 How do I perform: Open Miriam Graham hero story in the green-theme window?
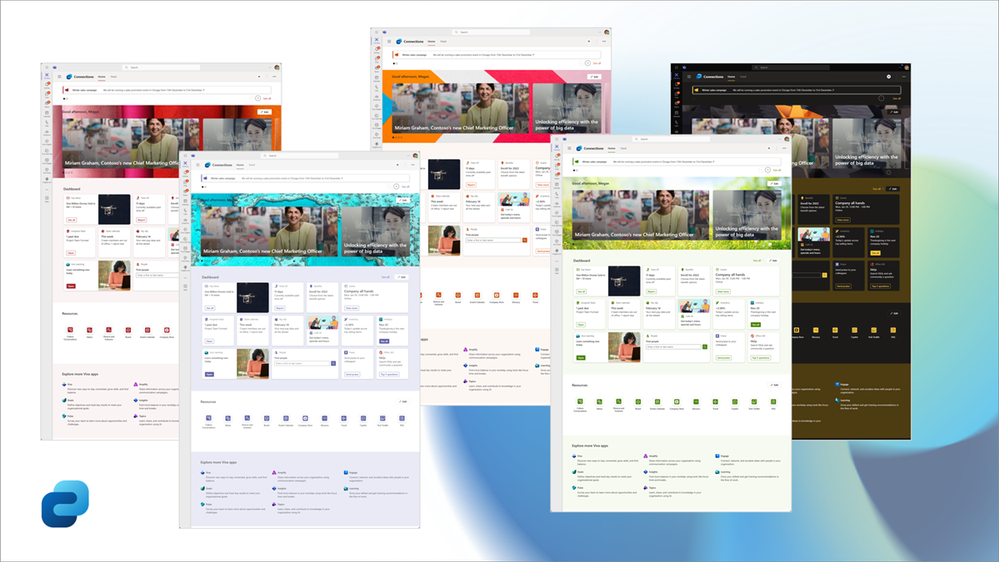(x=639, y=215)
